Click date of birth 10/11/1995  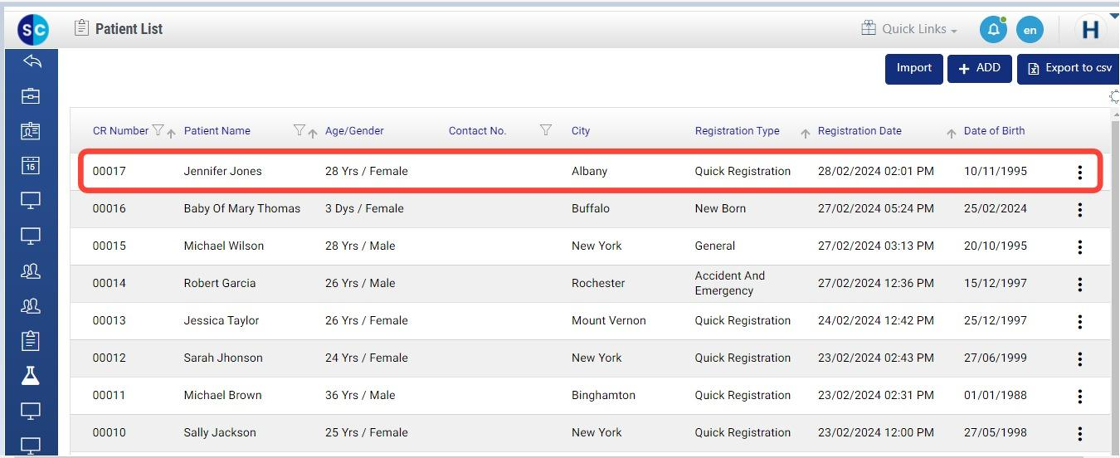996,171
